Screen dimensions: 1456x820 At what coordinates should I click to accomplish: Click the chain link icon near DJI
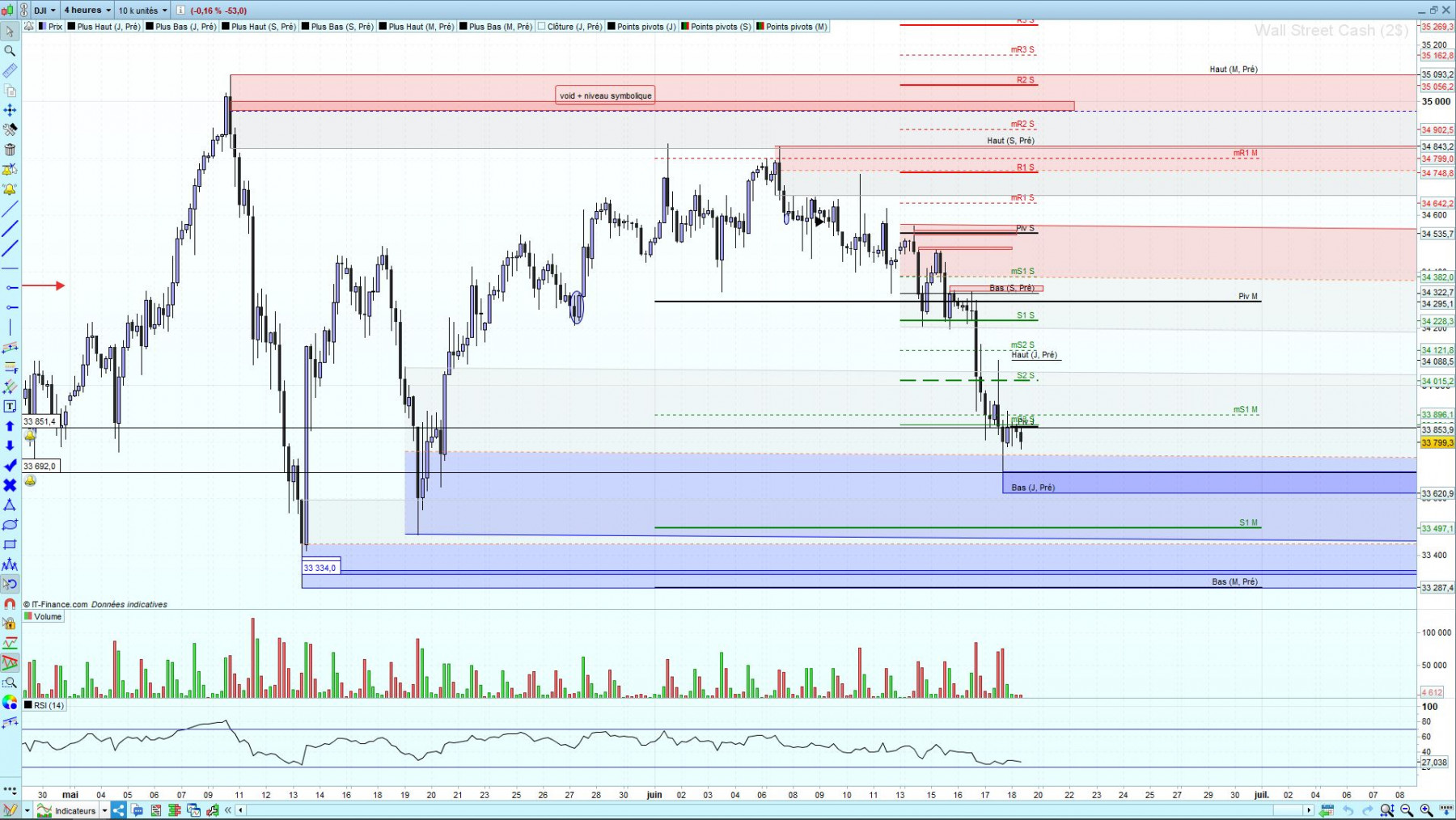click(24, 10)
